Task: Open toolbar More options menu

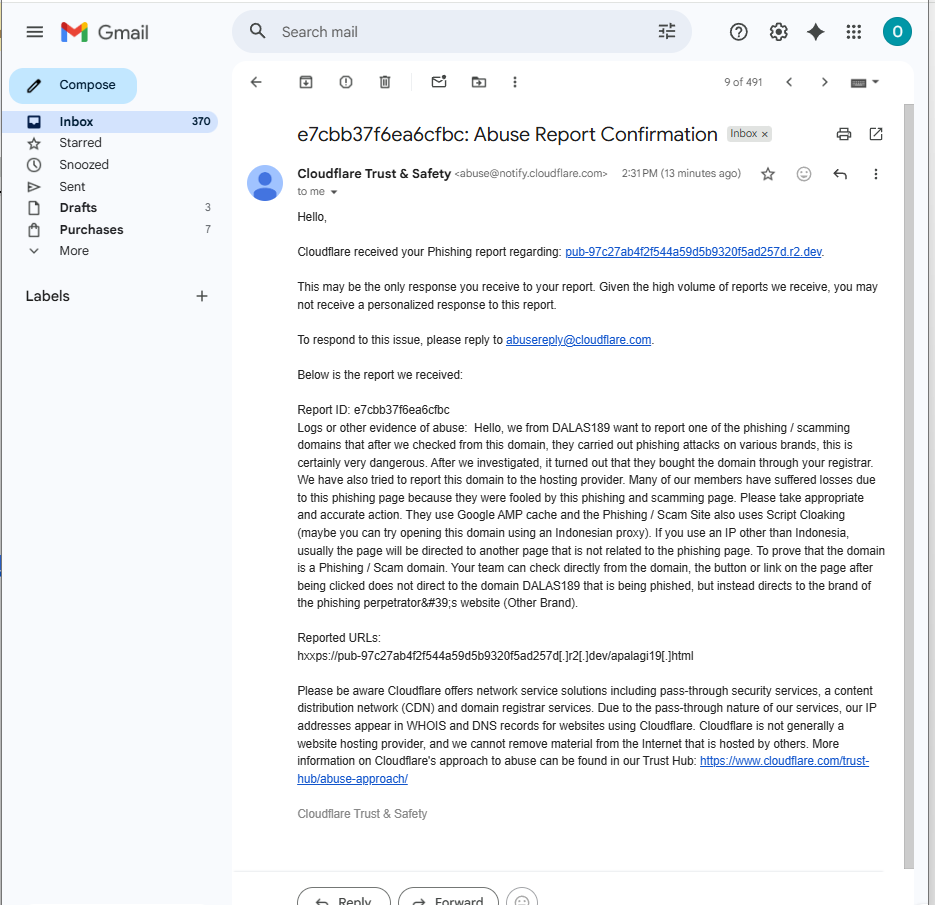Action: 515,82
